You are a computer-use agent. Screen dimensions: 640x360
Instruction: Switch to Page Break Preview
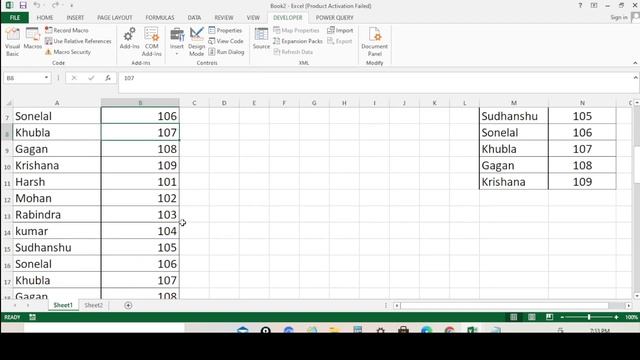click(549, 317)
